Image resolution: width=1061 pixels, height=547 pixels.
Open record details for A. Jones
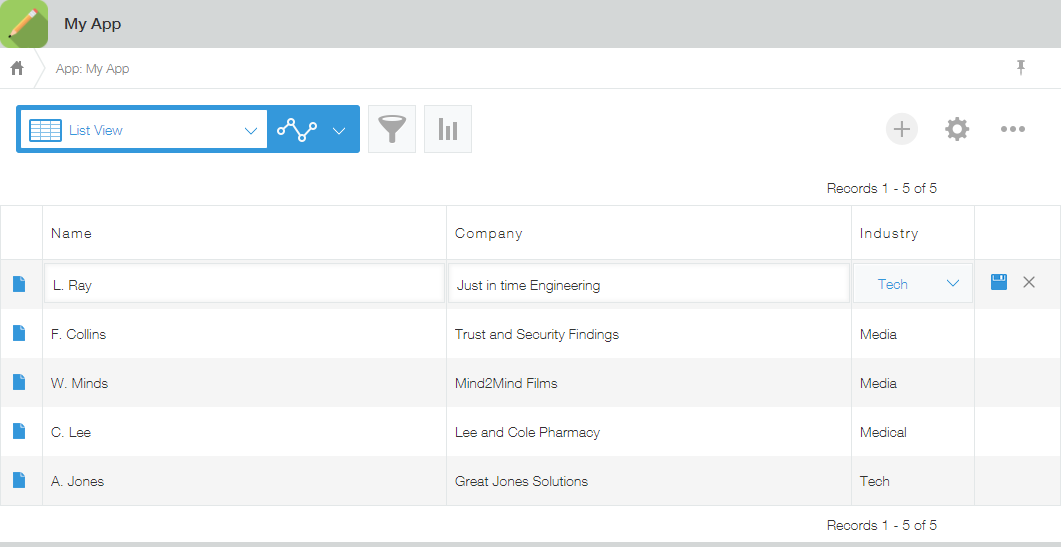point(19,480)
